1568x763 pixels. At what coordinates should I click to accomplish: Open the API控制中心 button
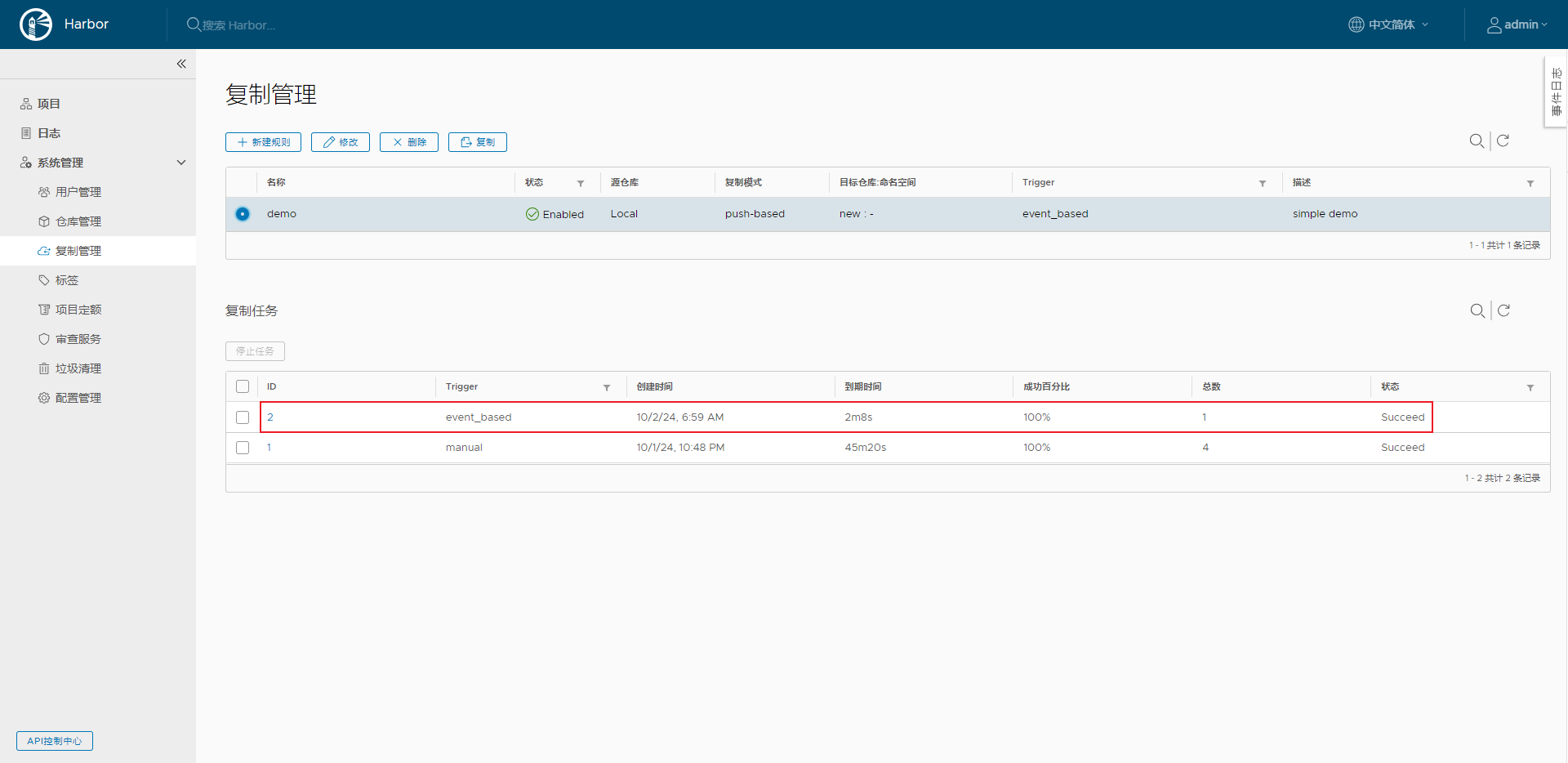coord(55,741)
